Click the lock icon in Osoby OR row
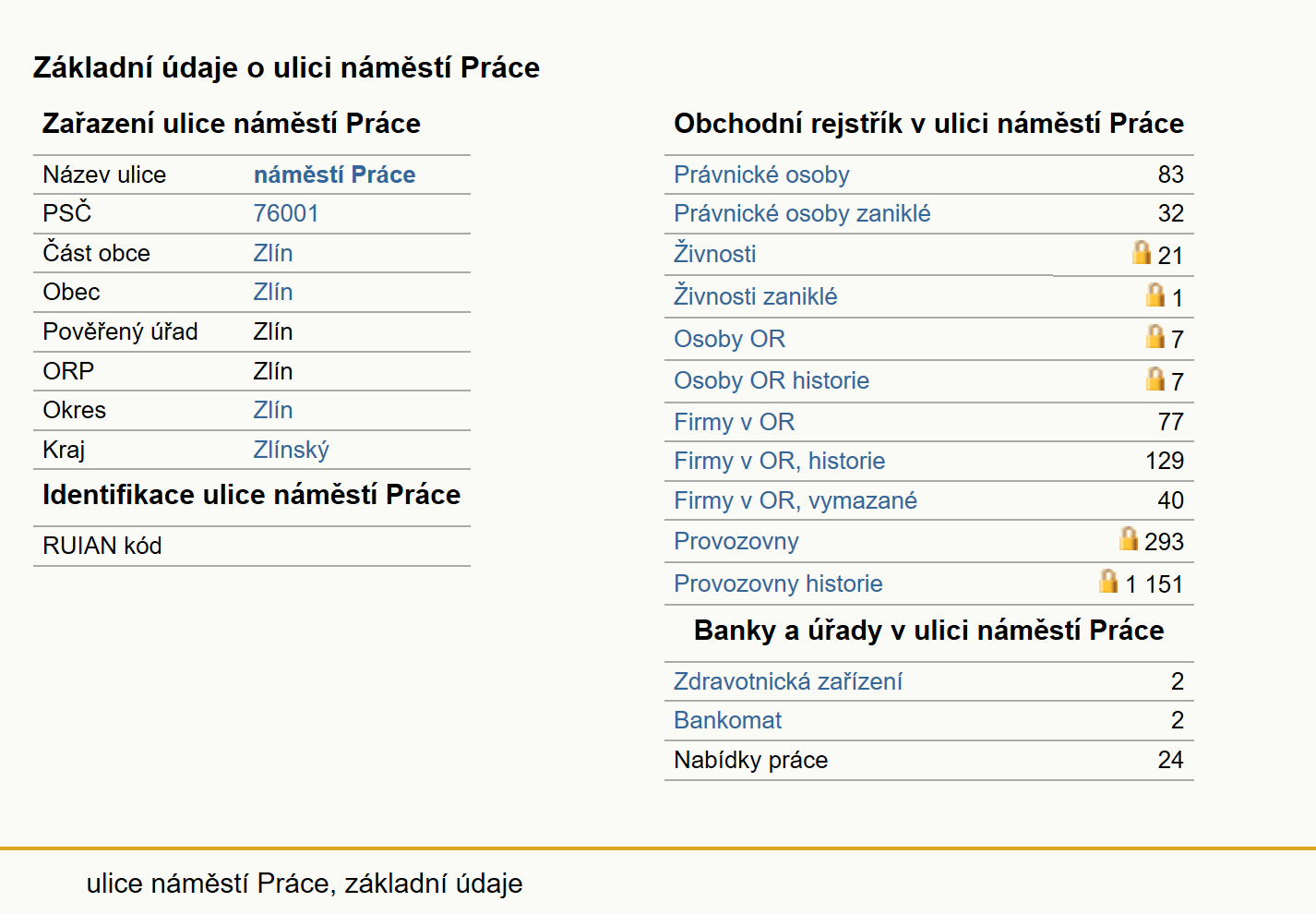 1155,336
